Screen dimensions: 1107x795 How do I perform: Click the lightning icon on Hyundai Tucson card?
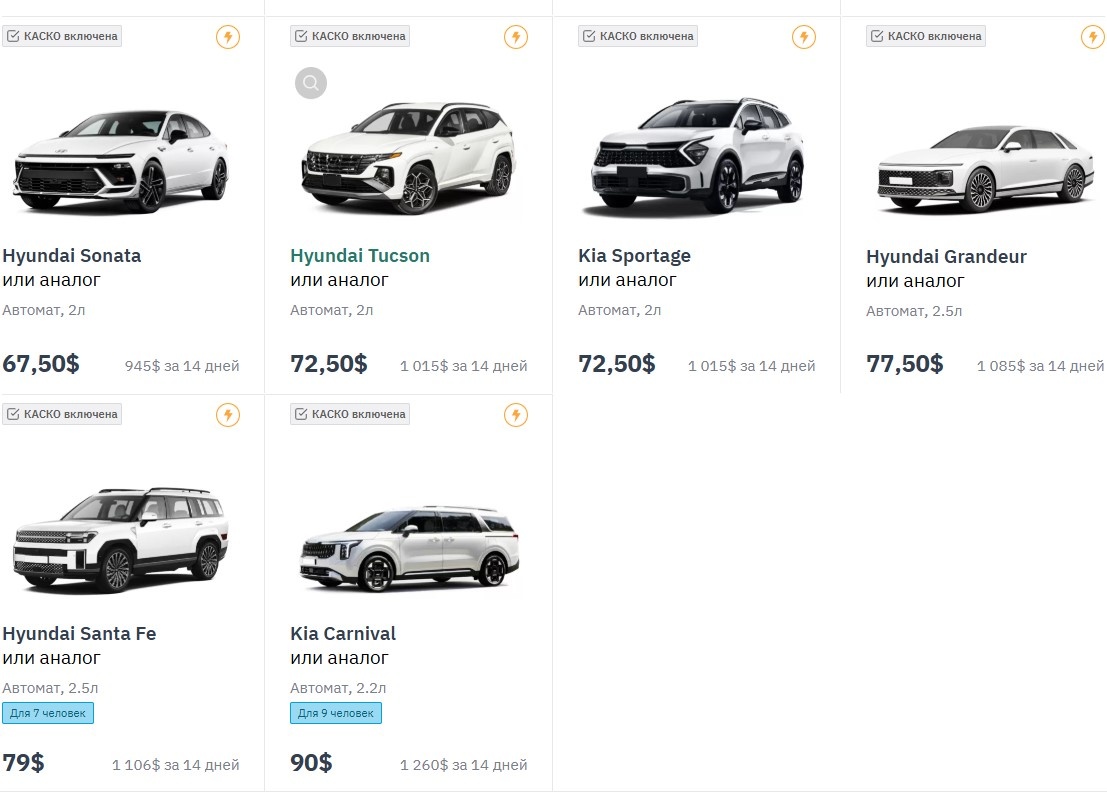(516, 37)
